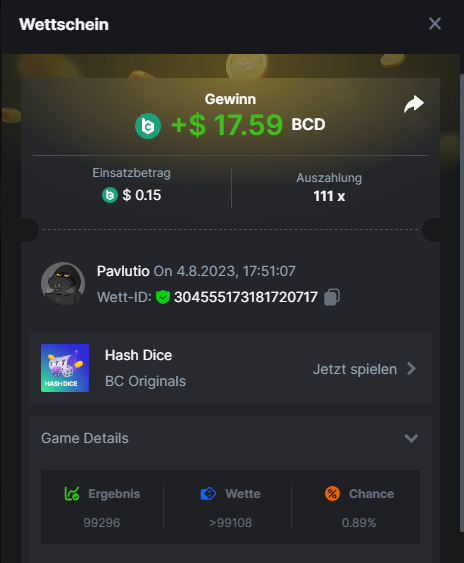Click the small coin icon near Einsatzbetrag
The image size is (464, 563).
[110, 195]
